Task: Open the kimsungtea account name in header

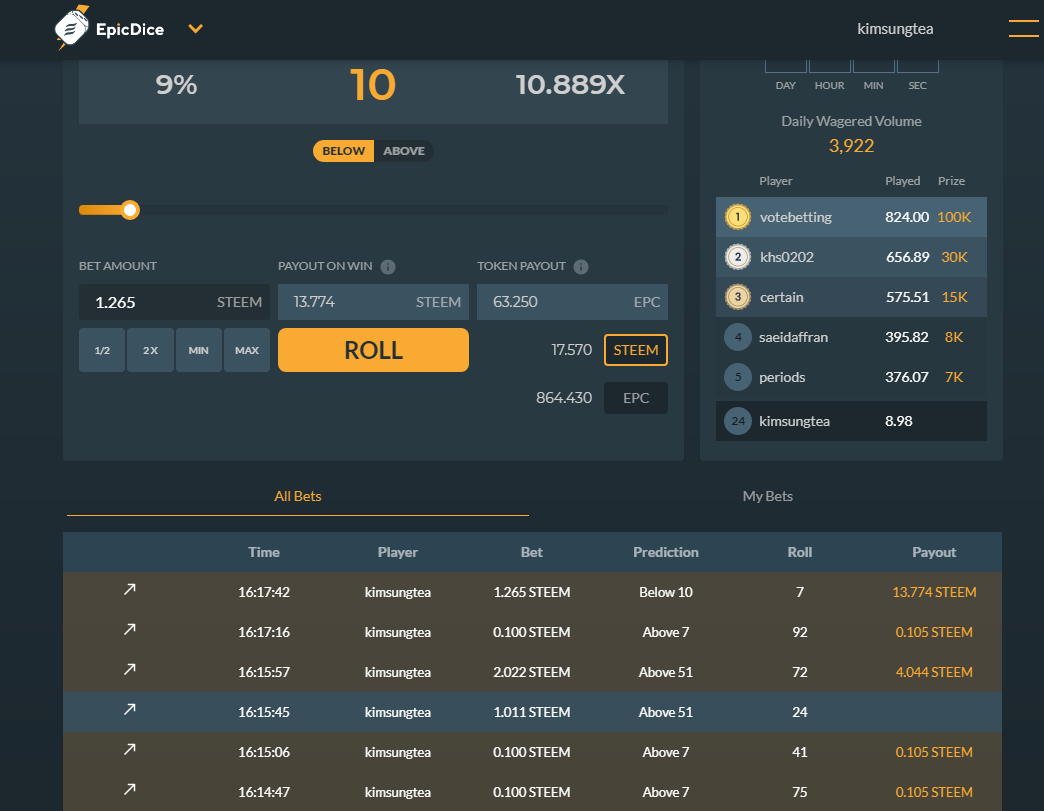Action: coord(895,29)
